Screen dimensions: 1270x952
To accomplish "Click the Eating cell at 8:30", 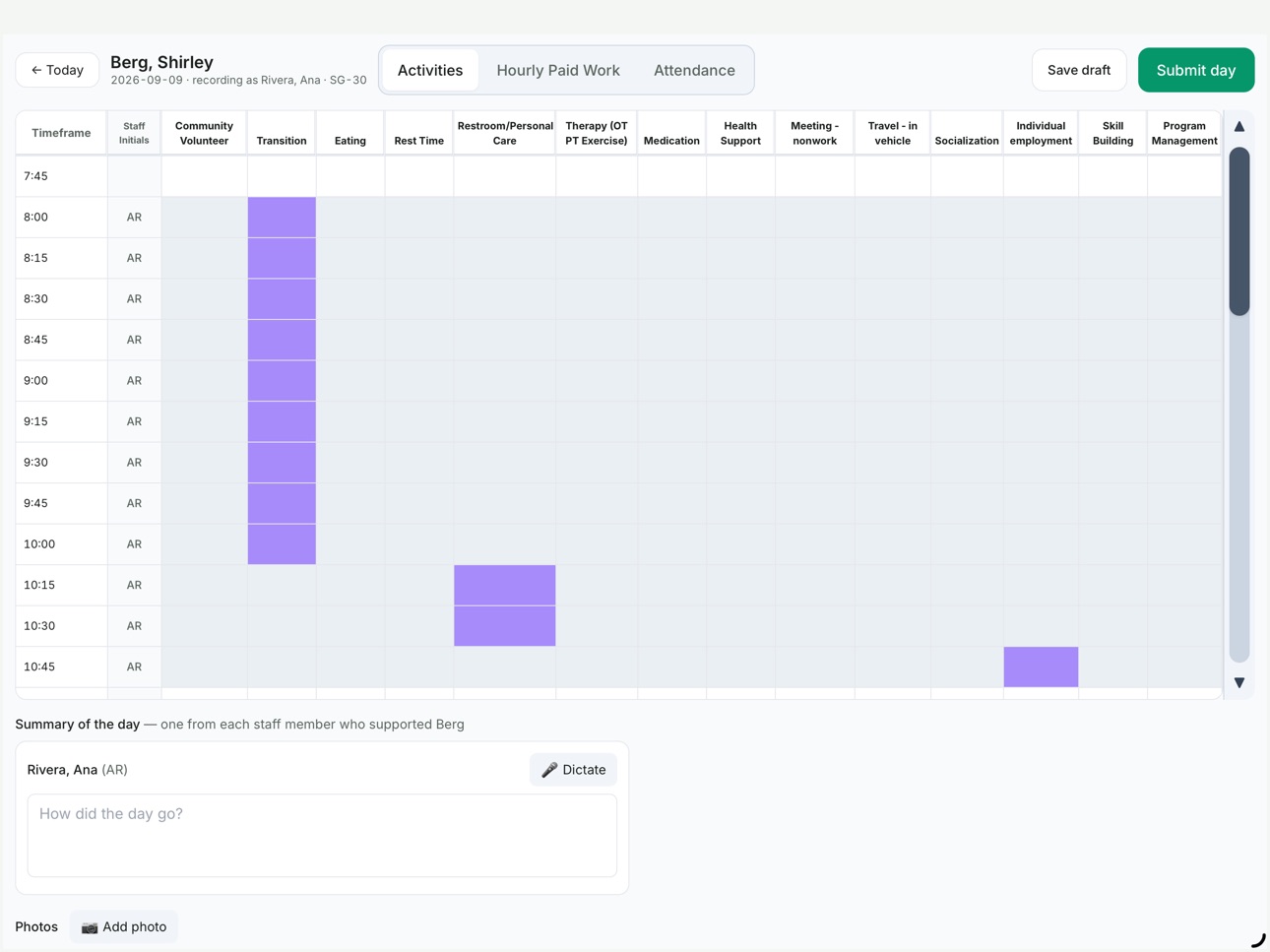I will pyautogui.click(x=350, y=298).
